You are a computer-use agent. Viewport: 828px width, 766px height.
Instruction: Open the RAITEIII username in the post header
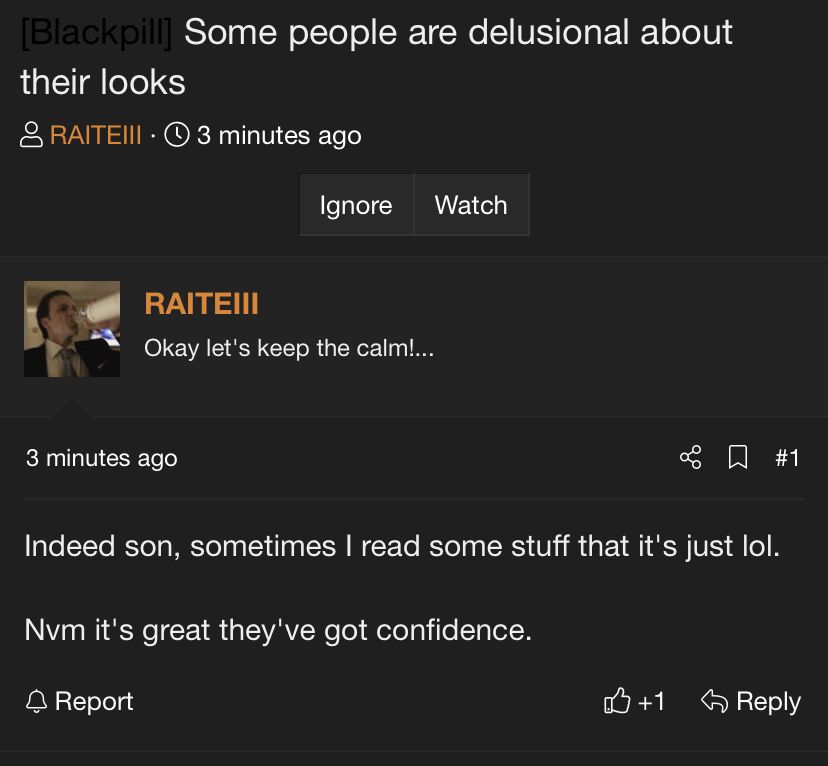pos(201,303)
